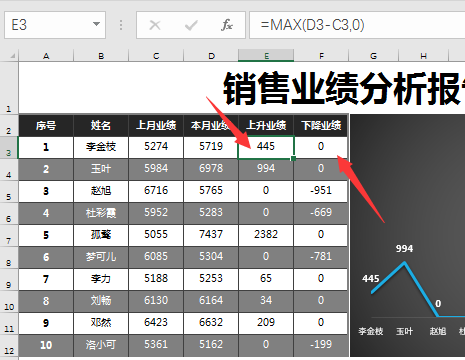This screenshot has width=465, height=360.
Task: Select column D header
Action: point(211,56)
